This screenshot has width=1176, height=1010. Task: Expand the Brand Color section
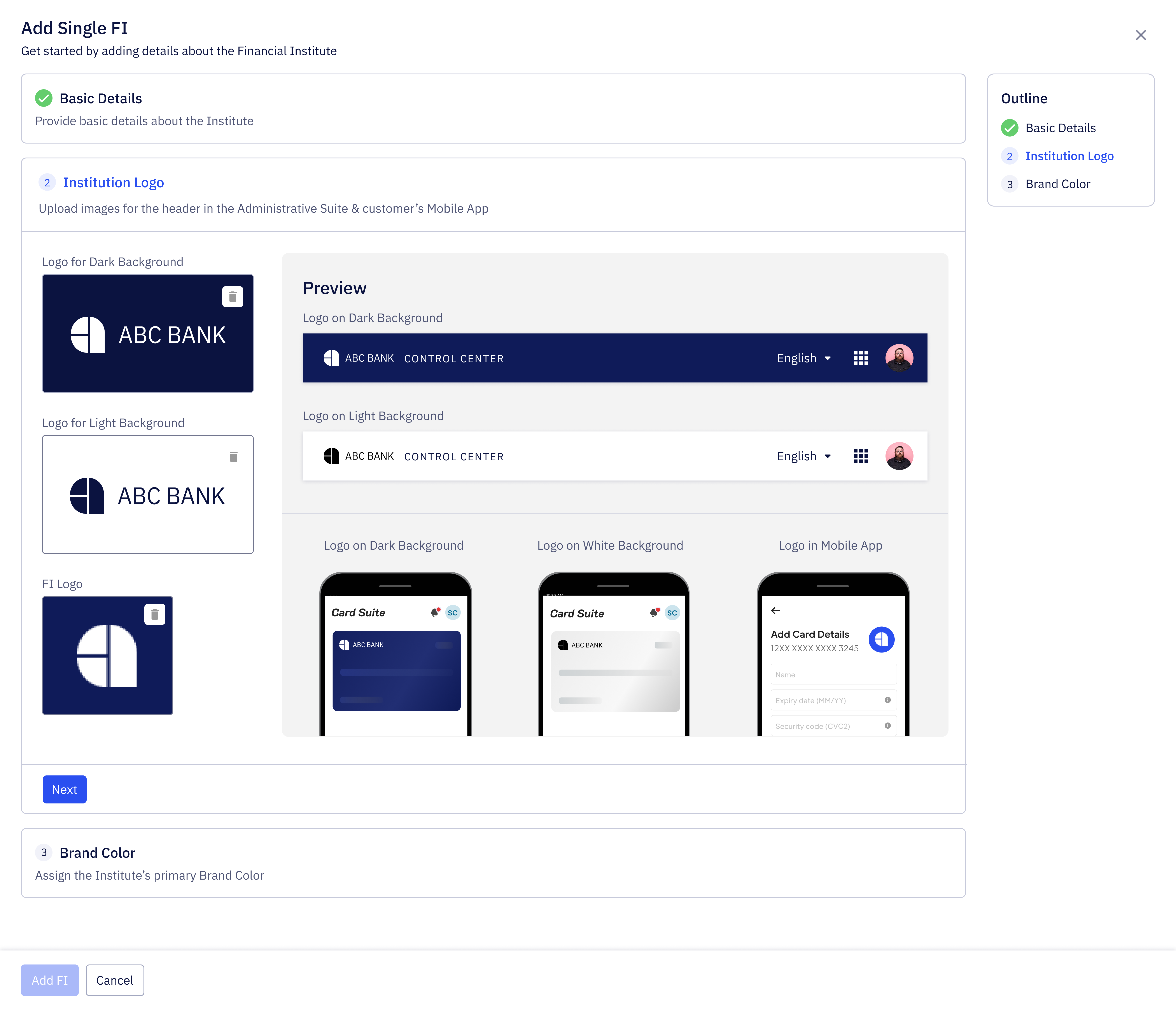pyautogui.click(x=98, y=853)
